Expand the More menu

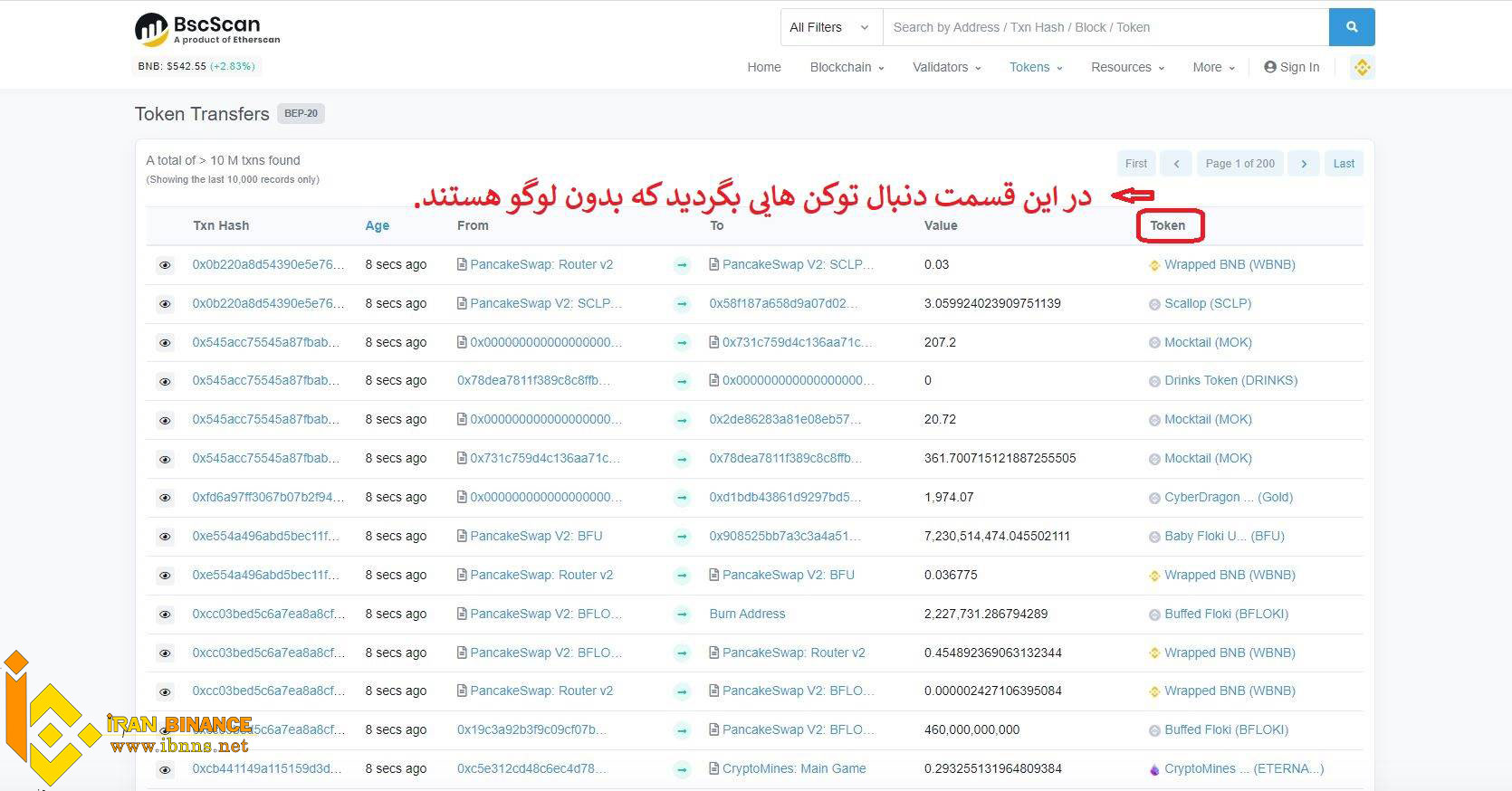[x=1213, y=67]
